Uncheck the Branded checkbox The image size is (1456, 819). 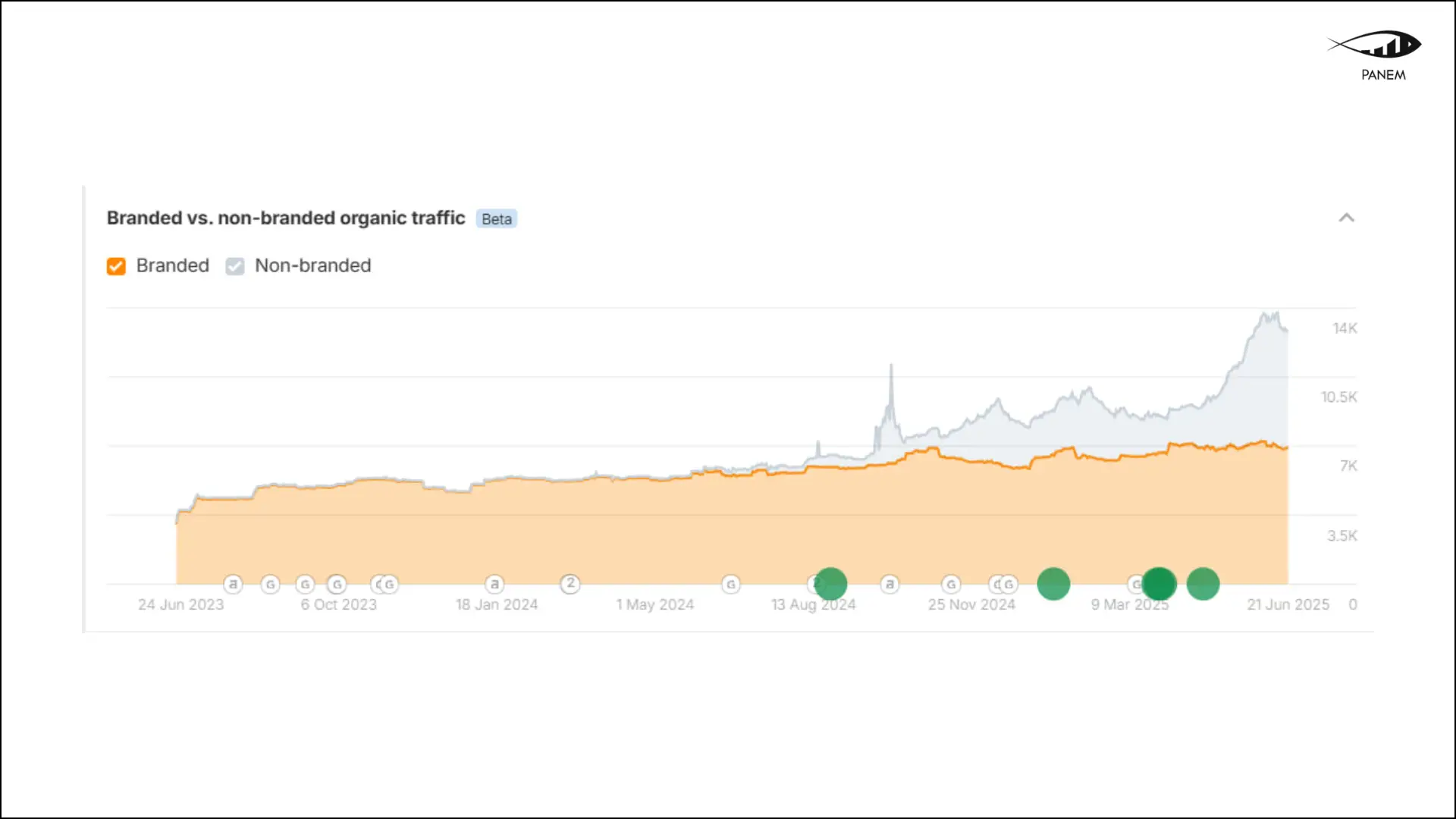pyautogui.click(x=116, y=266)
